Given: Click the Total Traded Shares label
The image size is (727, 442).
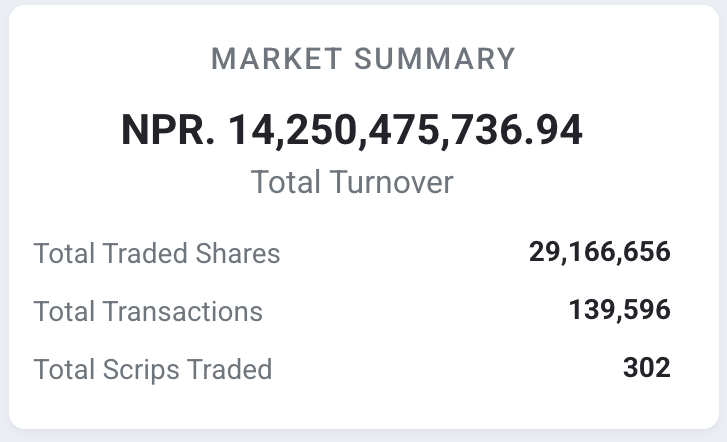Looking at the screenshot, I should point(157,253).
